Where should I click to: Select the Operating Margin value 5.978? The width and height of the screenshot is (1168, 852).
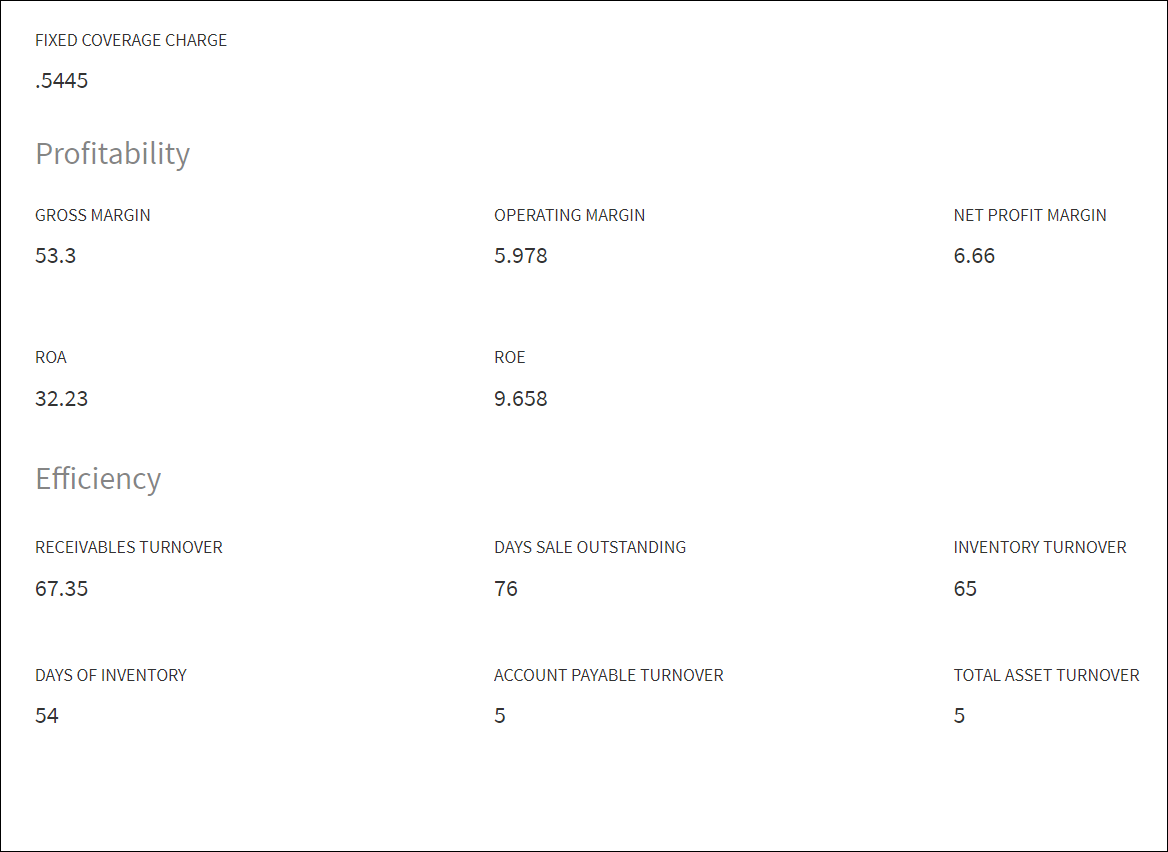[x=521, y=255]
